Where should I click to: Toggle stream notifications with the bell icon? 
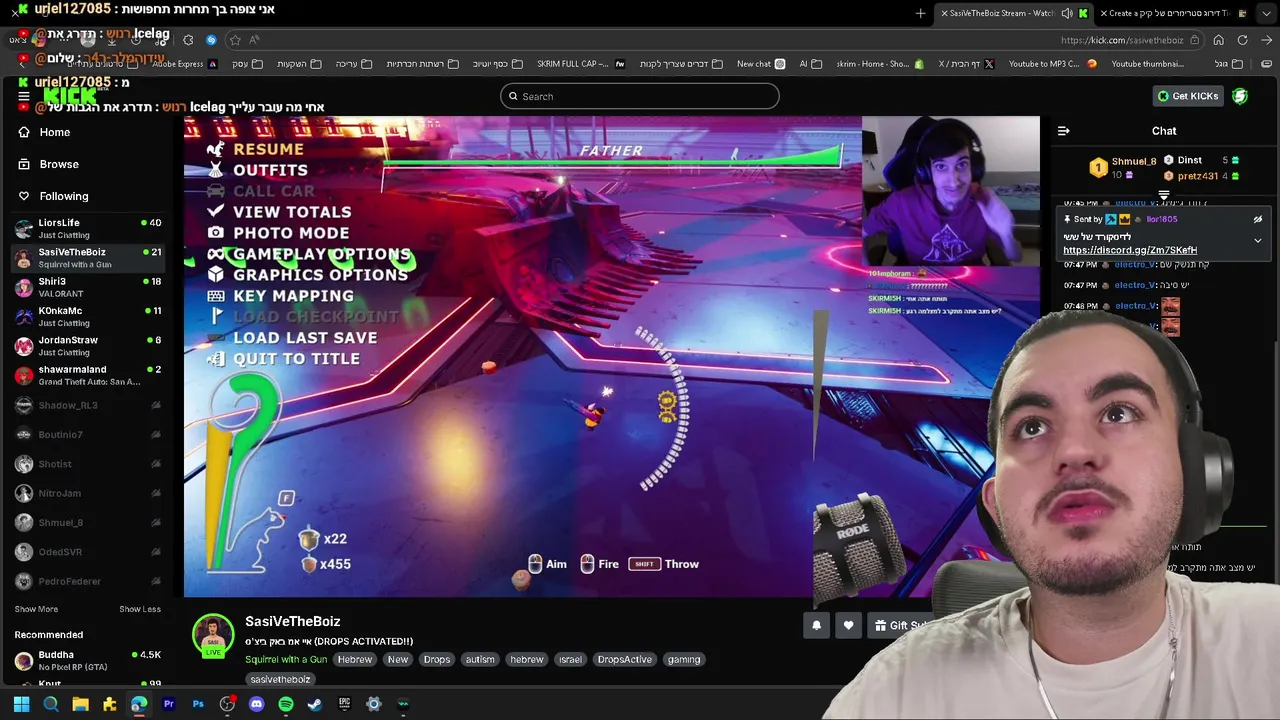[x=816, y=625]
